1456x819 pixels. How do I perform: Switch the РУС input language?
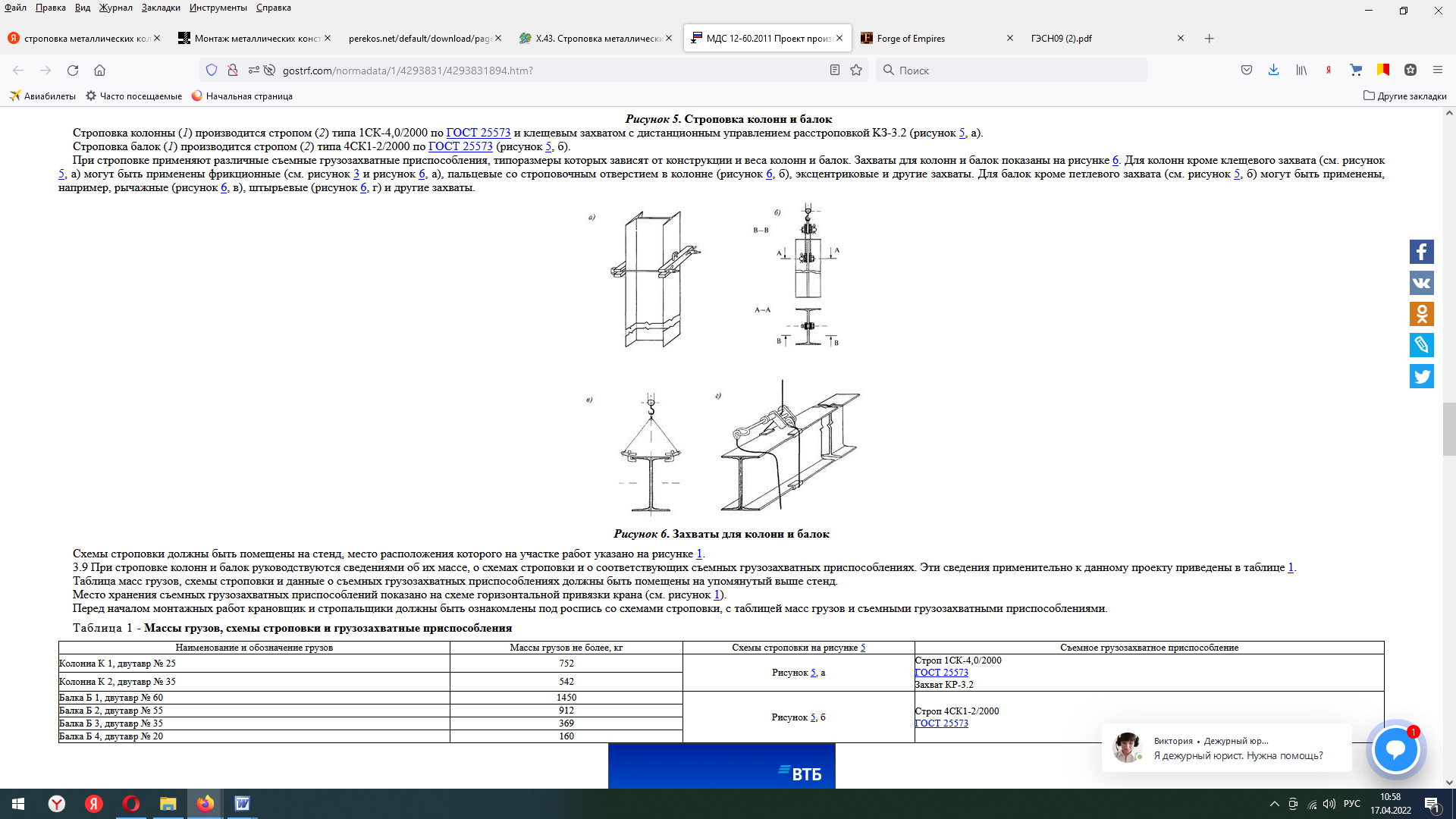point(1352,804)
